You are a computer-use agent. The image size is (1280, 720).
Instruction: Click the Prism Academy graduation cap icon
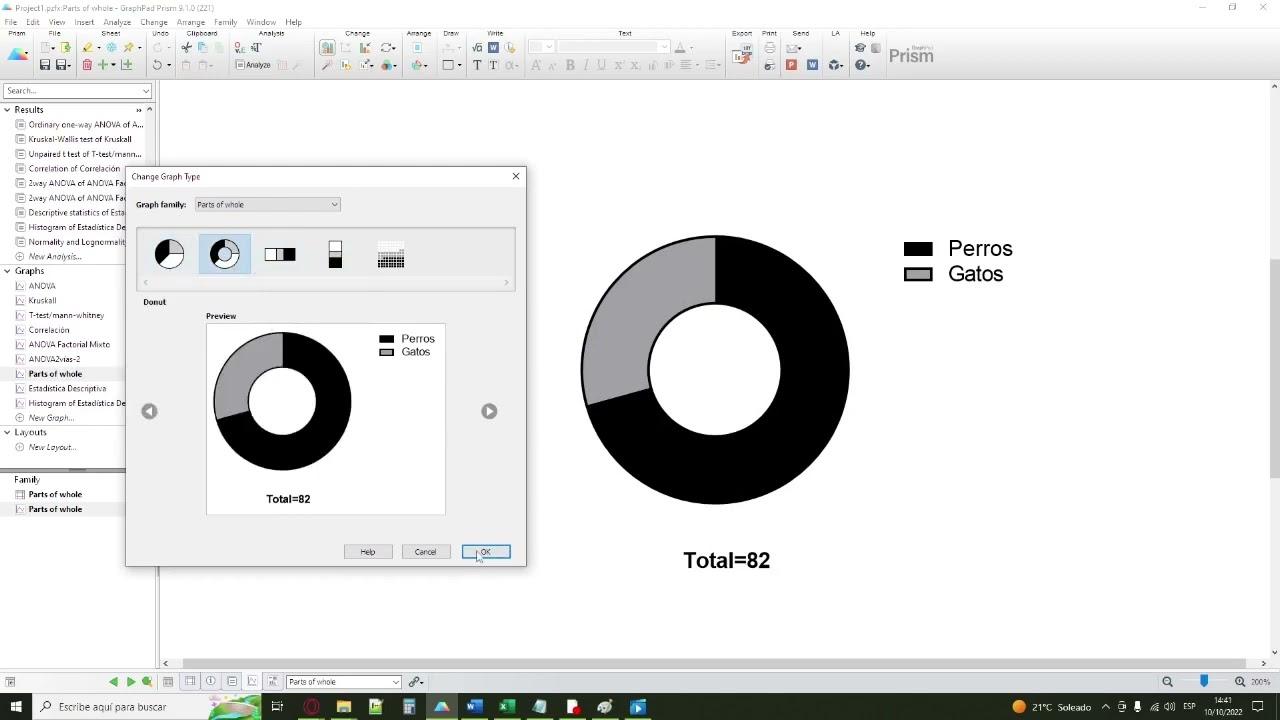tap(860, 47)
